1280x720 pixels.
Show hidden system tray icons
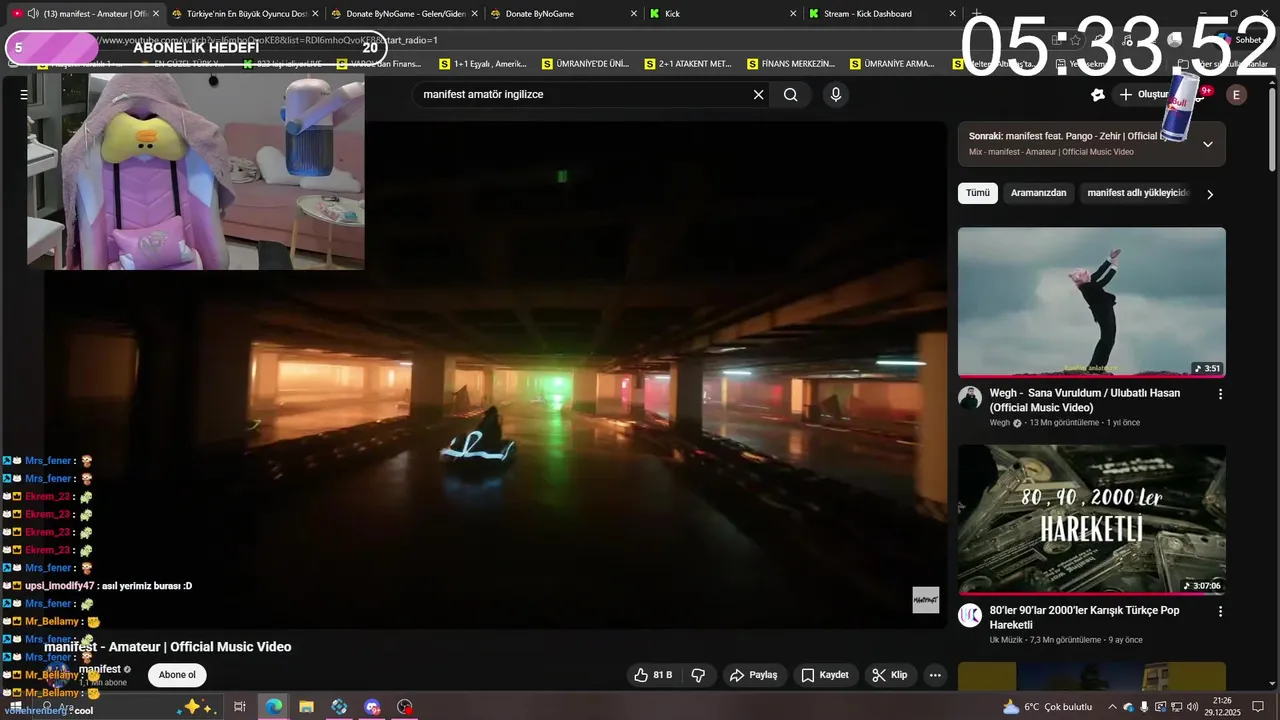point(1112,707)
